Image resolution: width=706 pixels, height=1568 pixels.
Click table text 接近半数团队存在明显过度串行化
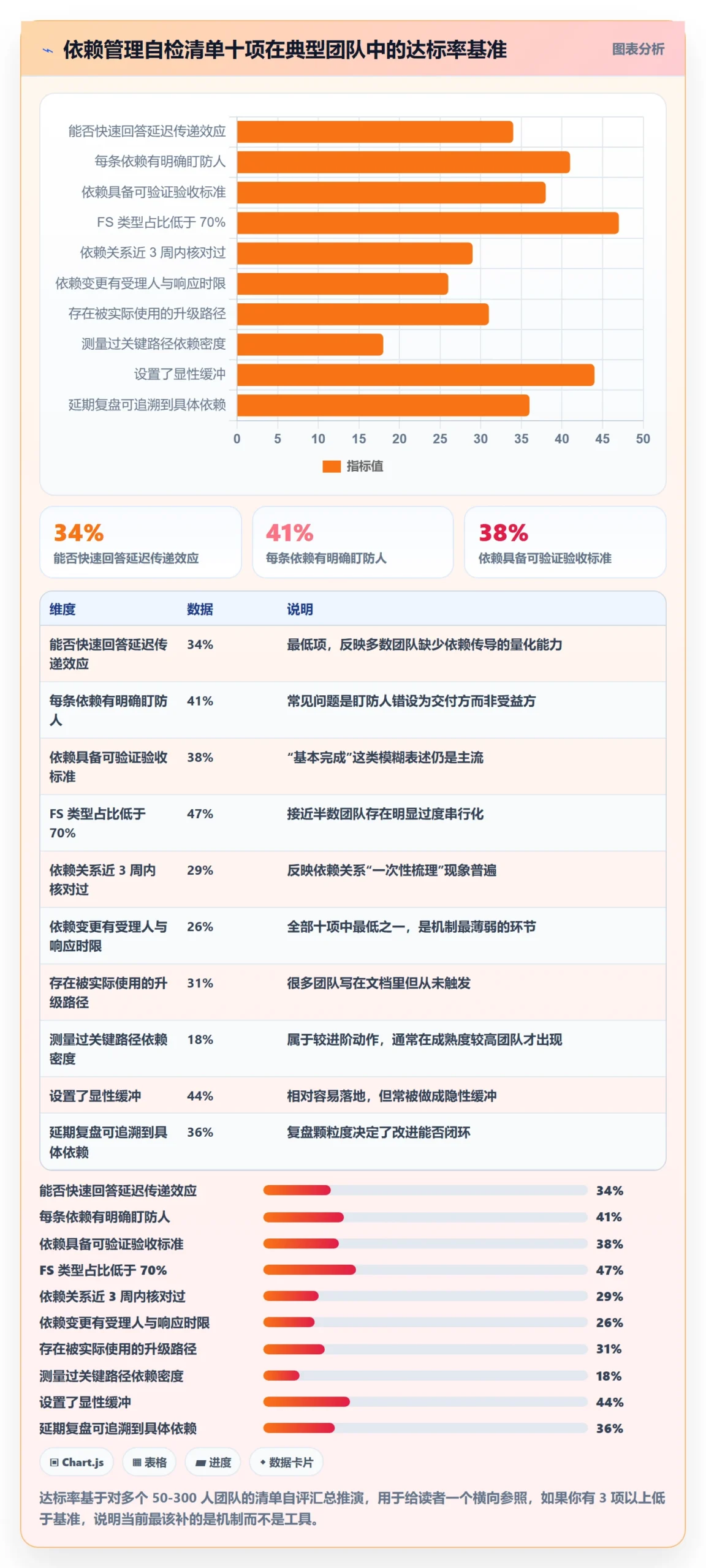[385, 813]
